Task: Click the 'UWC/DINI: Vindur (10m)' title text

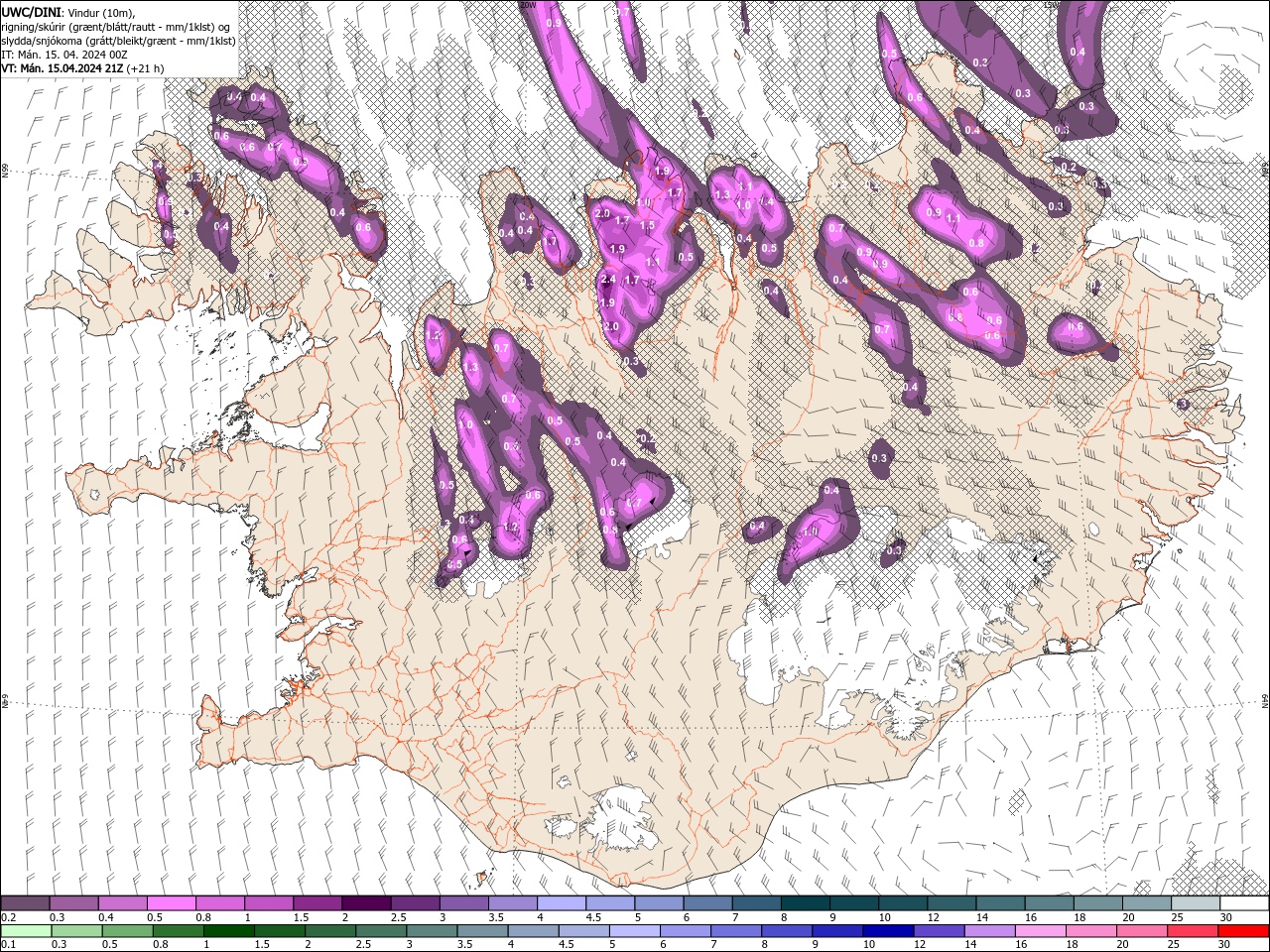Action: point(69,12)
